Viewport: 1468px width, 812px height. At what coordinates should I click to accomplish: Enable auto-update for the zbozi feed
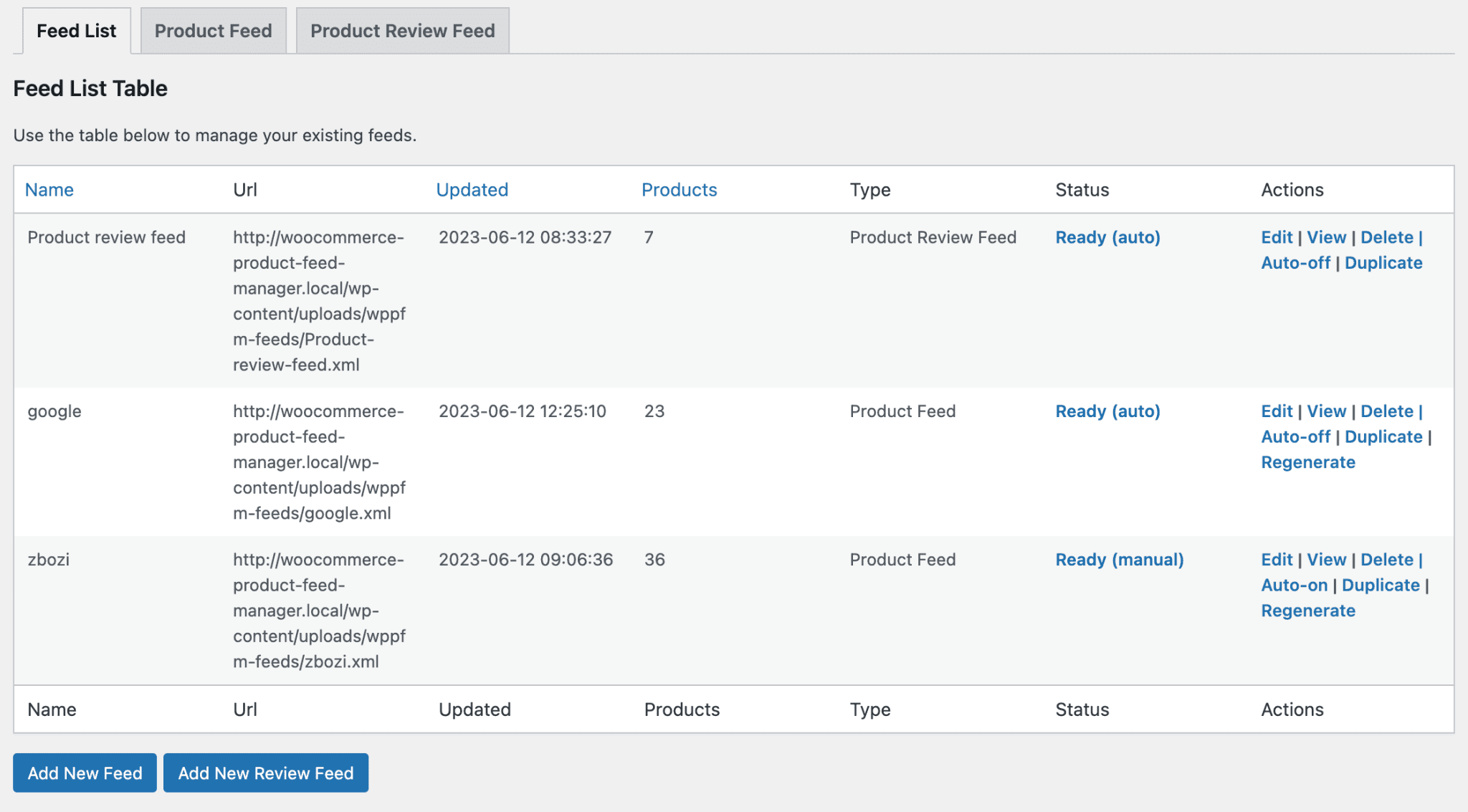click(1293, 585)
